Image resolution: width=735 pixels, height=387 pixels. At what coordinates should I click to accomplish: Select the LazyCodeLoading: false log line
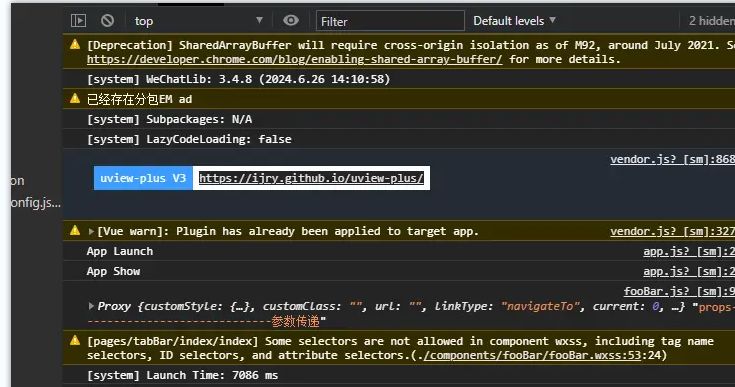[x=189, y=139]
